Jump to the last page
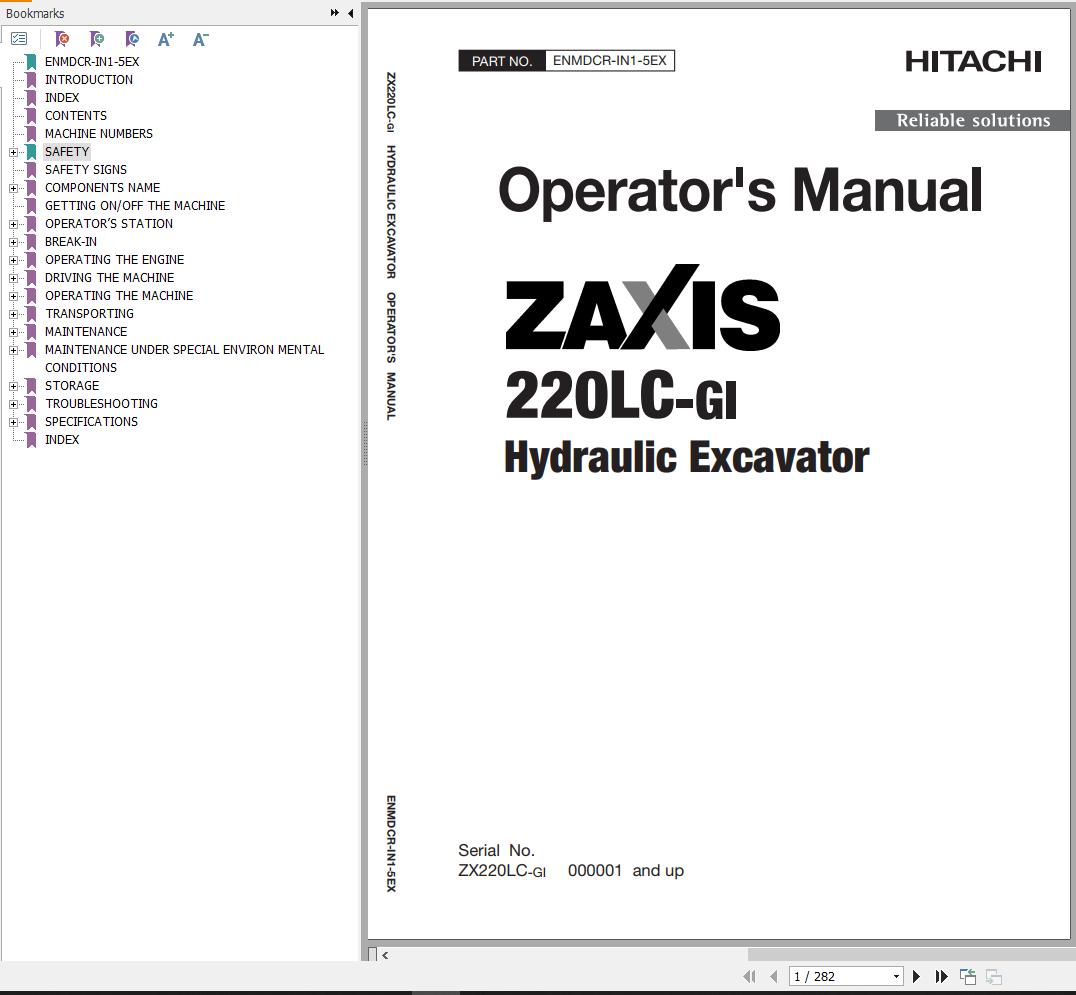The width and height of the screenshot is (1076, 995). pos(942,976)
